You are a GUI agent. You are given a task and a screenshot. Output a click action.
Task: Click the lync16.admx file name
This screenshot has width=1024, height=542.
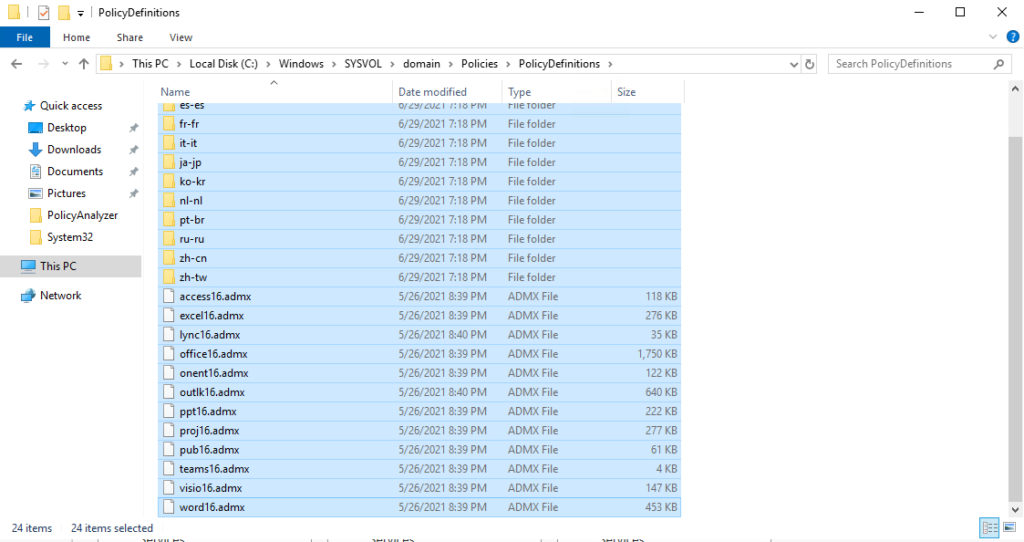coord(210,335)
